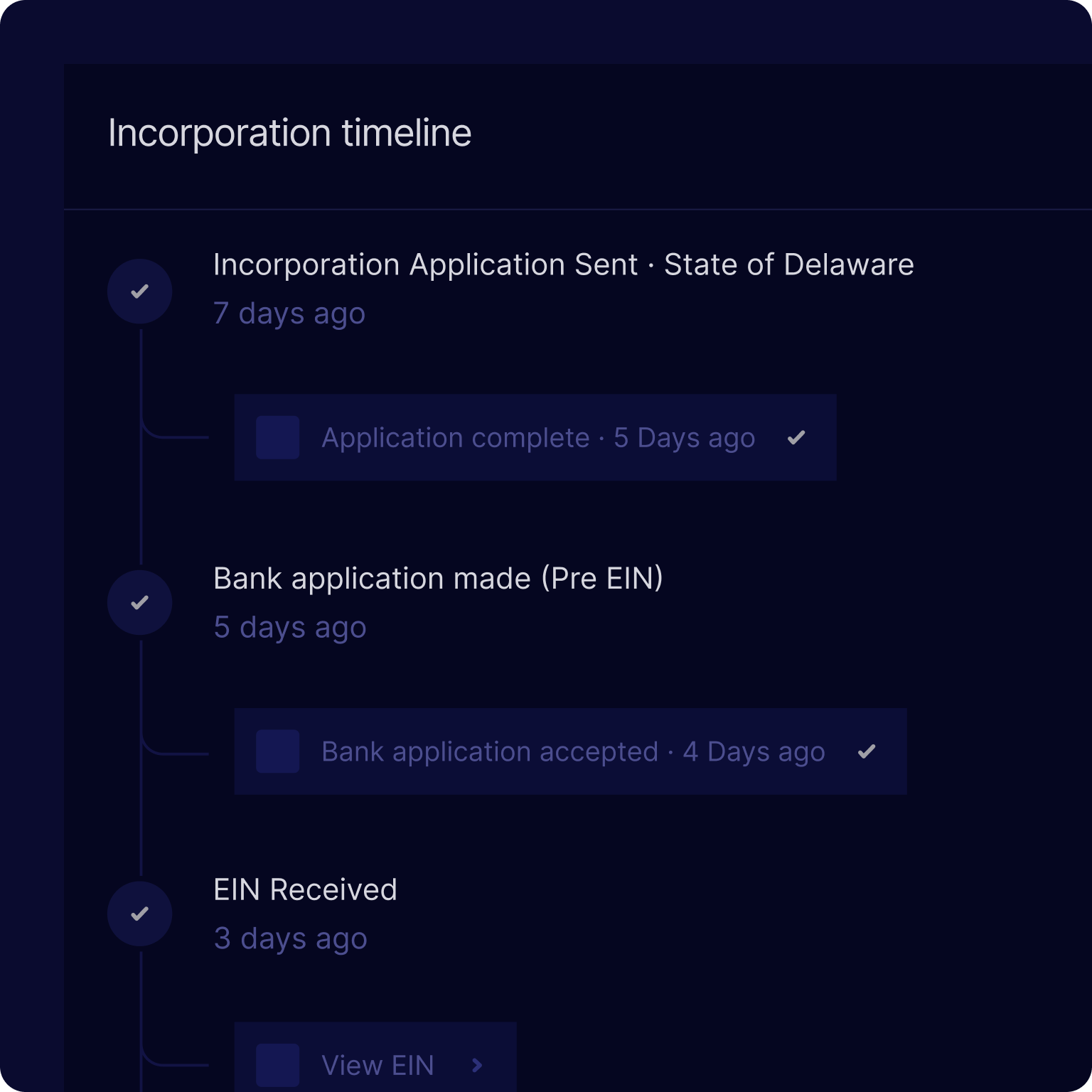The image size is (1092, 1092).
Task: Click the 3 days ago timestamp
Action: [x=291, y=938]
